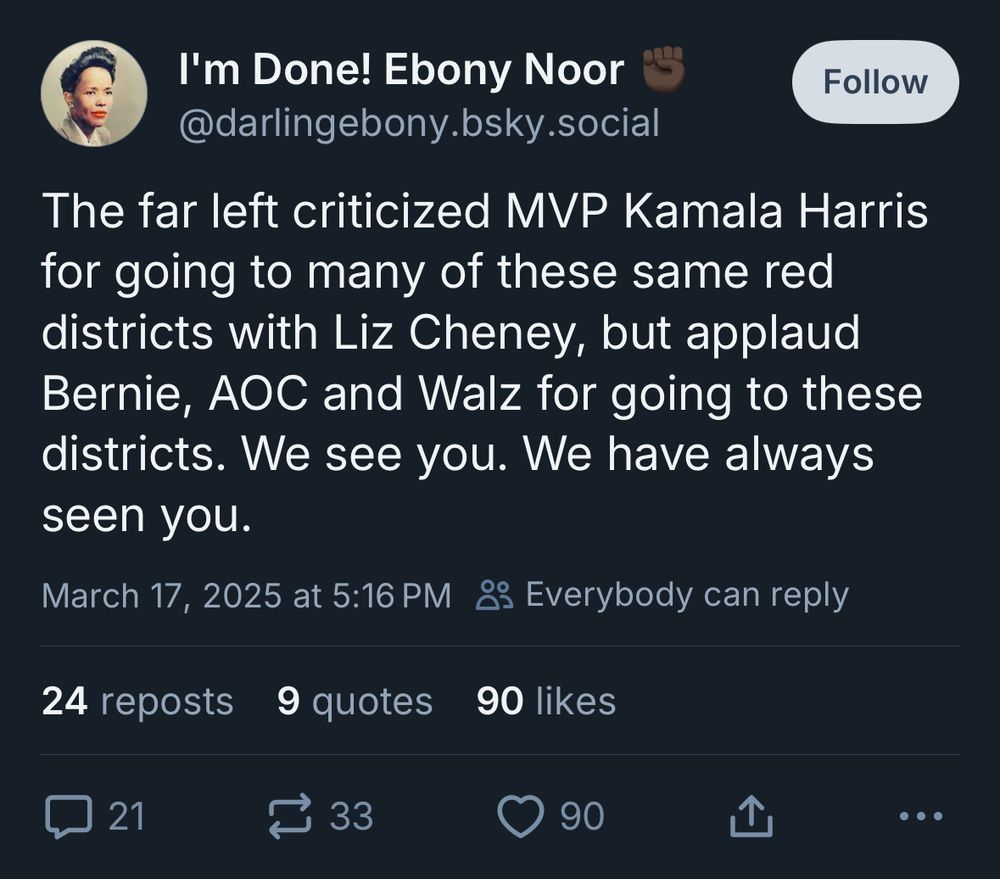1000x879 pixels.
Task: Click the repost count number 33
Action: pos(351,817)
